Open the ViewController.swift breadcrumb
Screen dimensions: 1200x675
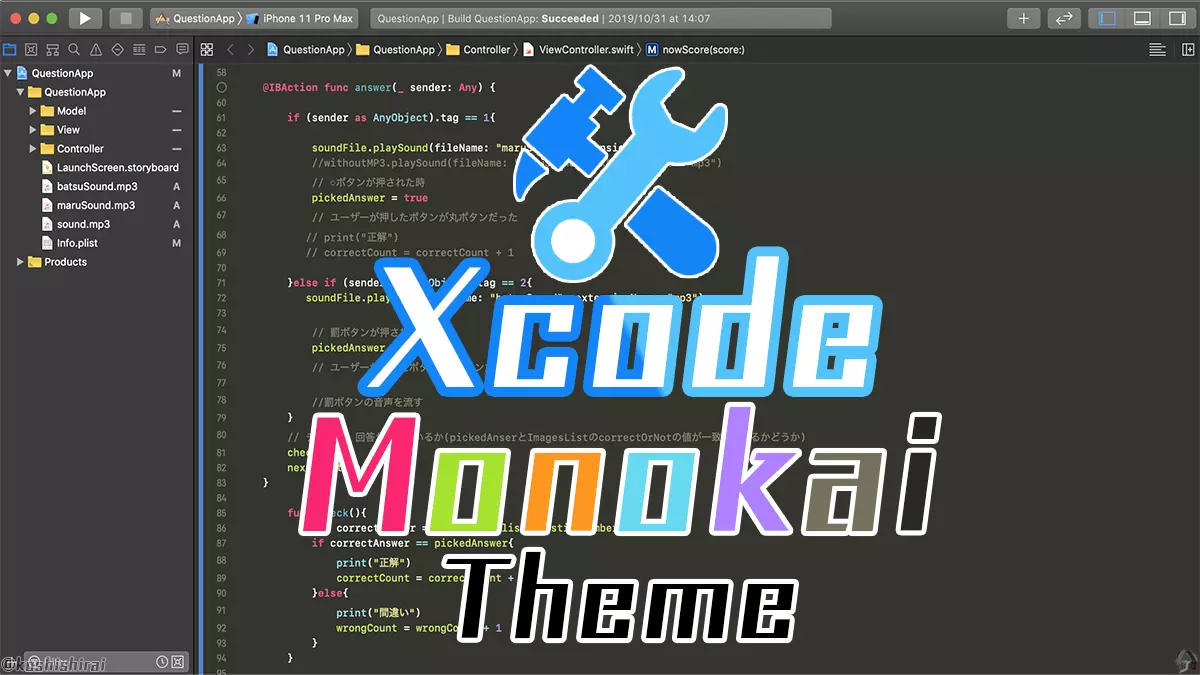[x=580, y=49]
